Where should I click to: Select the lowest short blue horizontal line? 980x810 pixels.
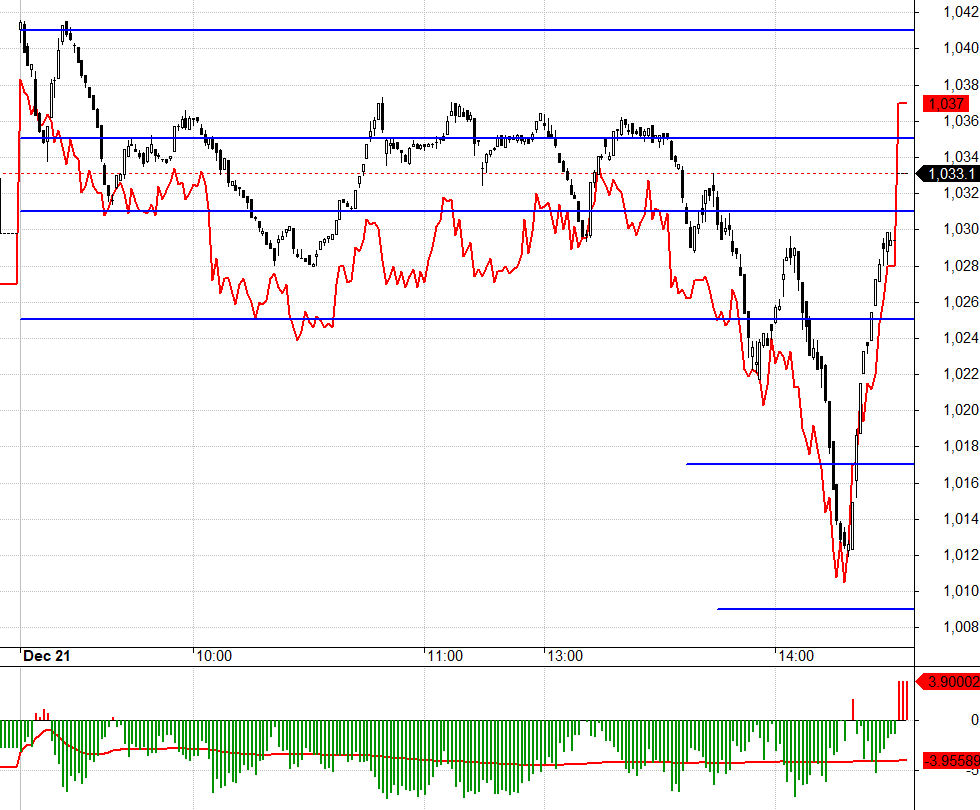[x=816, y=609]
